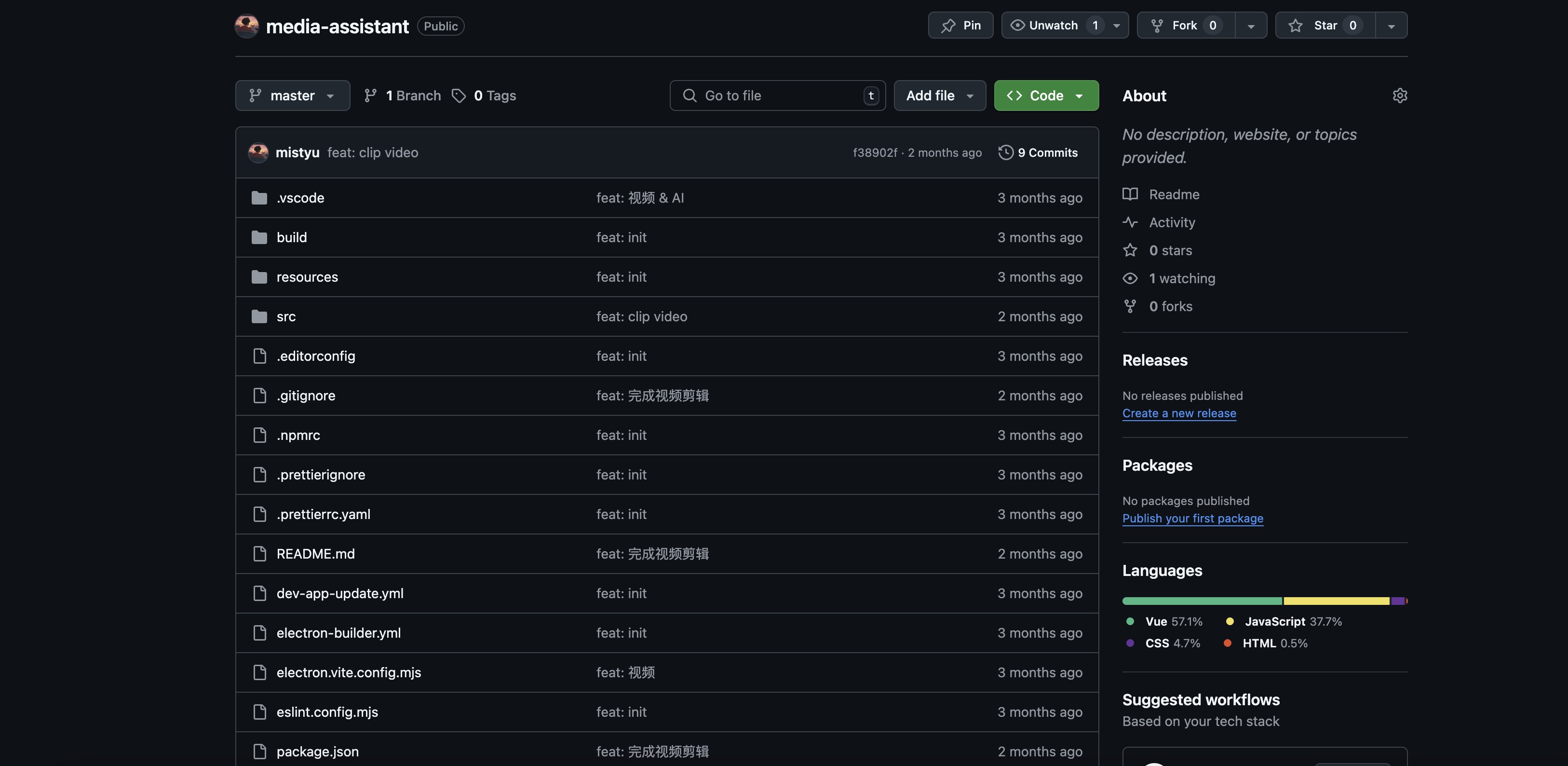Click the Activity pulse icon
1568x766 pixels.
coord(1130,222)
